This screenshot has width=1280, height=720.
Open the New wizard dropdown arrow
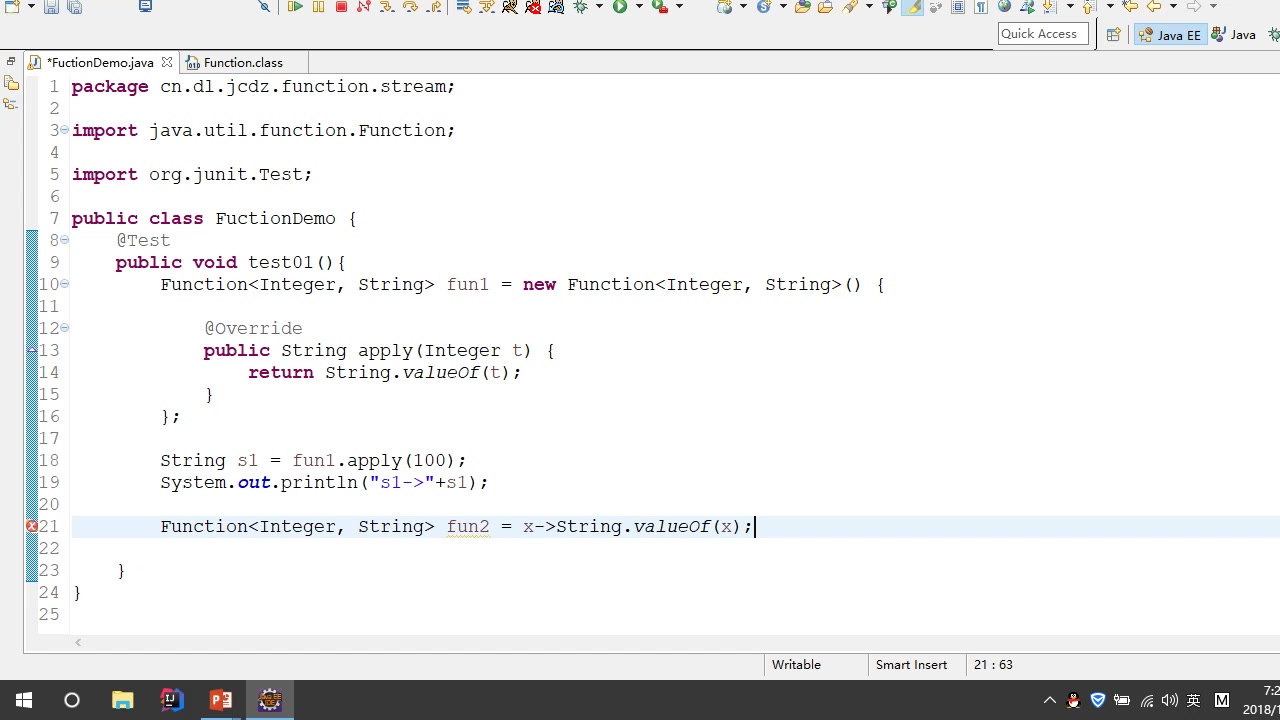coord(31,7)
